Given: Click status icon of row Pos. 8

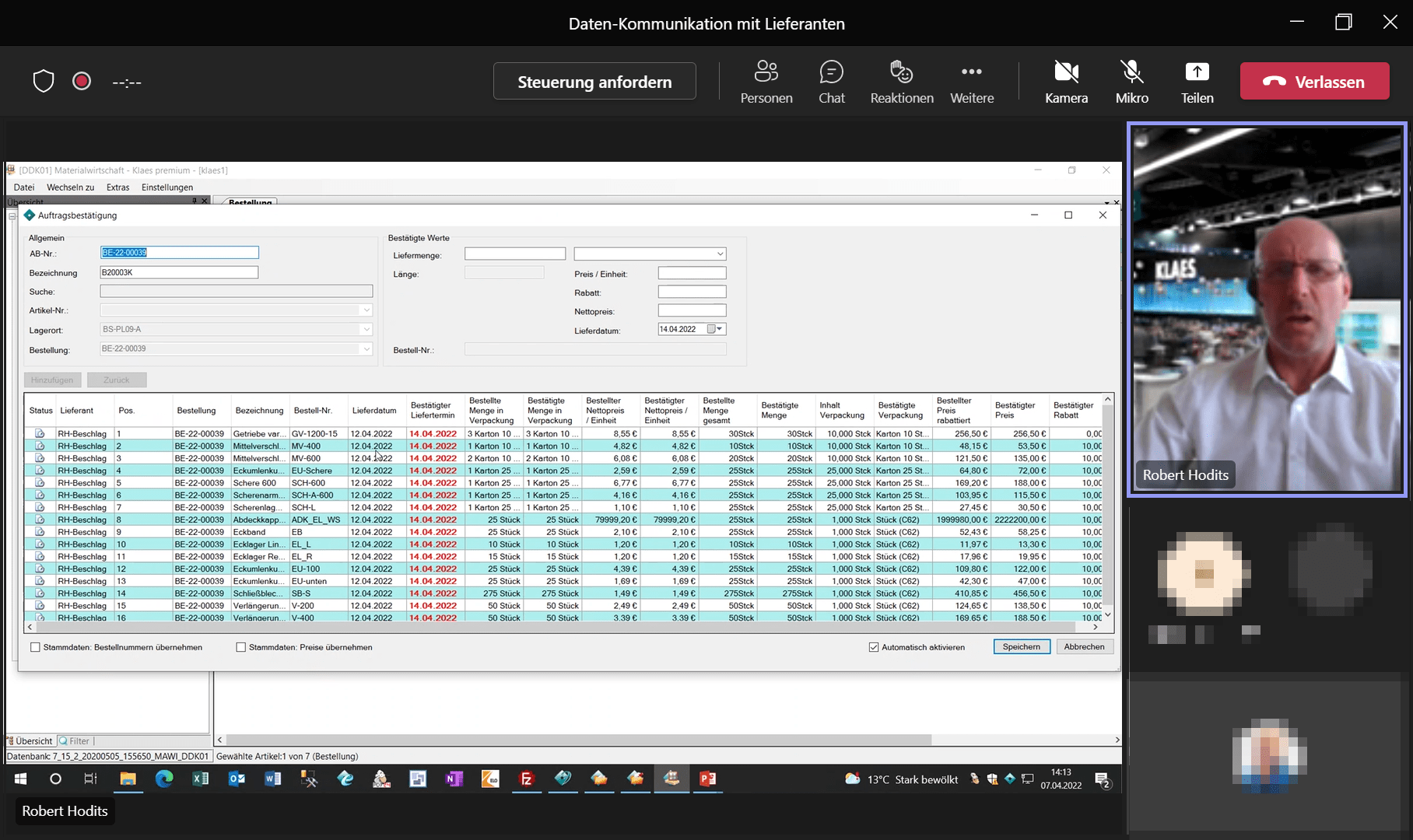Looking at the screenshot, I should (40, 520).
